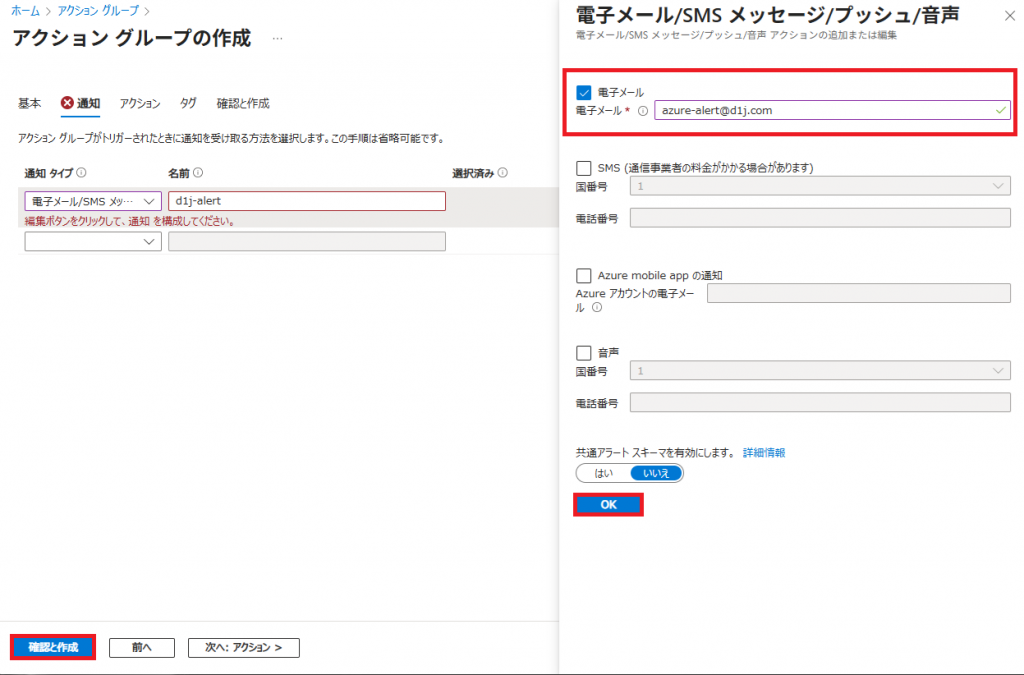Image resolution: width=1024 pixels, height=675 pixels.
Task: Close the 電子メール/SMS panel with X
Action: coord(1007,15)
